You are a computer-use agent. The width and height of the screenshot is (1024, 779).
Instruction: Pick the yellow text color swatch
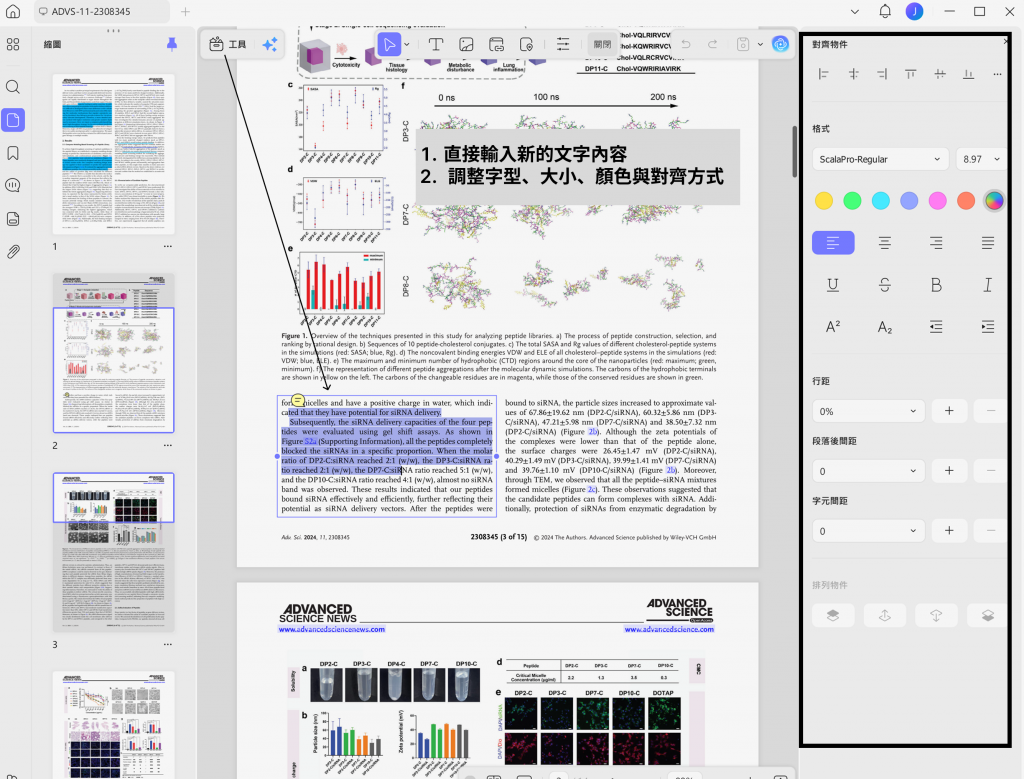[824, 201]
